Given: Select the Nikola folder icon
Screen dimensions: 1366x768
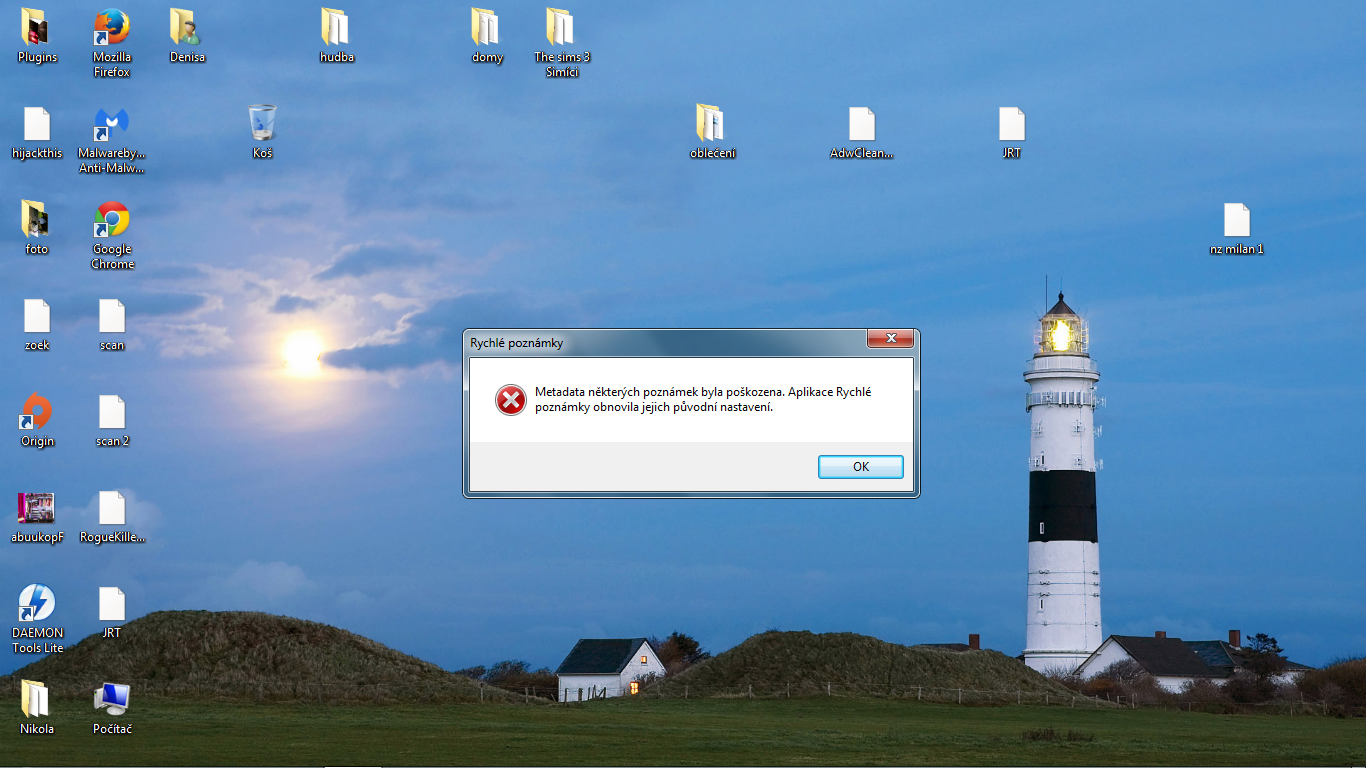Looking at the screenshot, I should (37, 699).
